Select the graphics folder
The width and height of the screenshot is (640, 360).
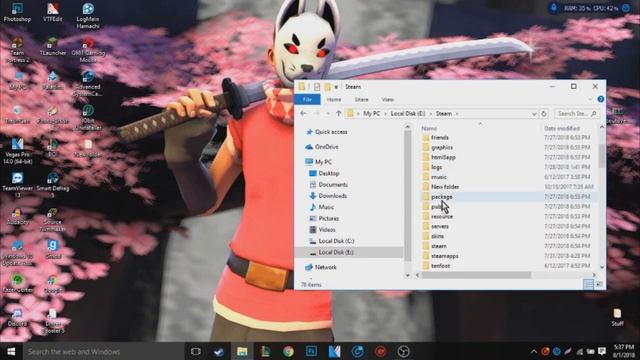click(442, 147)
